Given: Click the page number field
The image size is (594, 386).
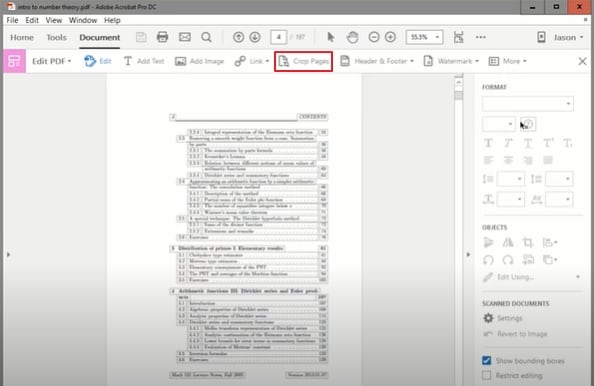Looking at the screenshot, I should [x=279, y=37].
